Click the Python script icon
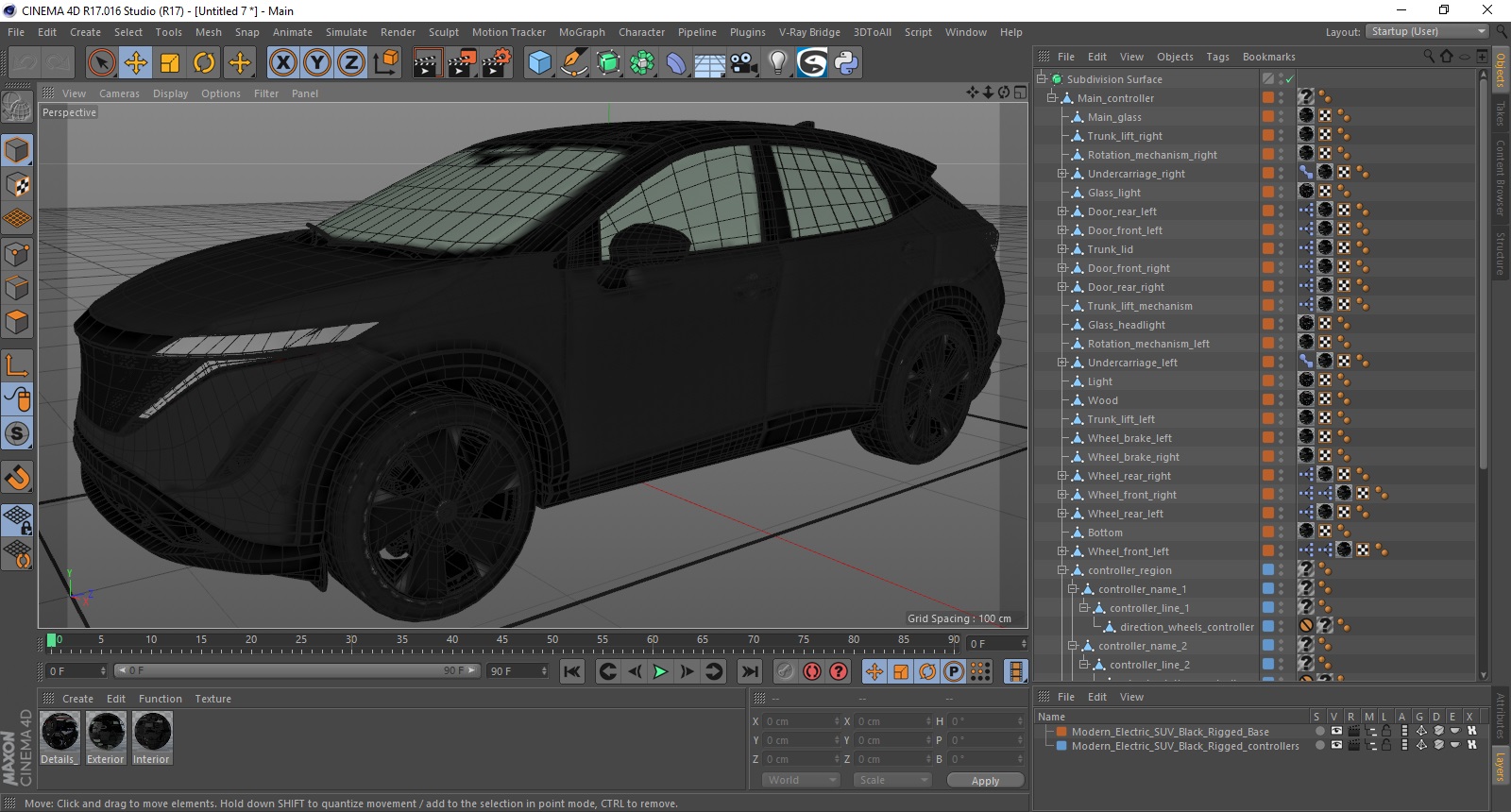This screenshot has width=1511, height=812. (x=846, y=63)
